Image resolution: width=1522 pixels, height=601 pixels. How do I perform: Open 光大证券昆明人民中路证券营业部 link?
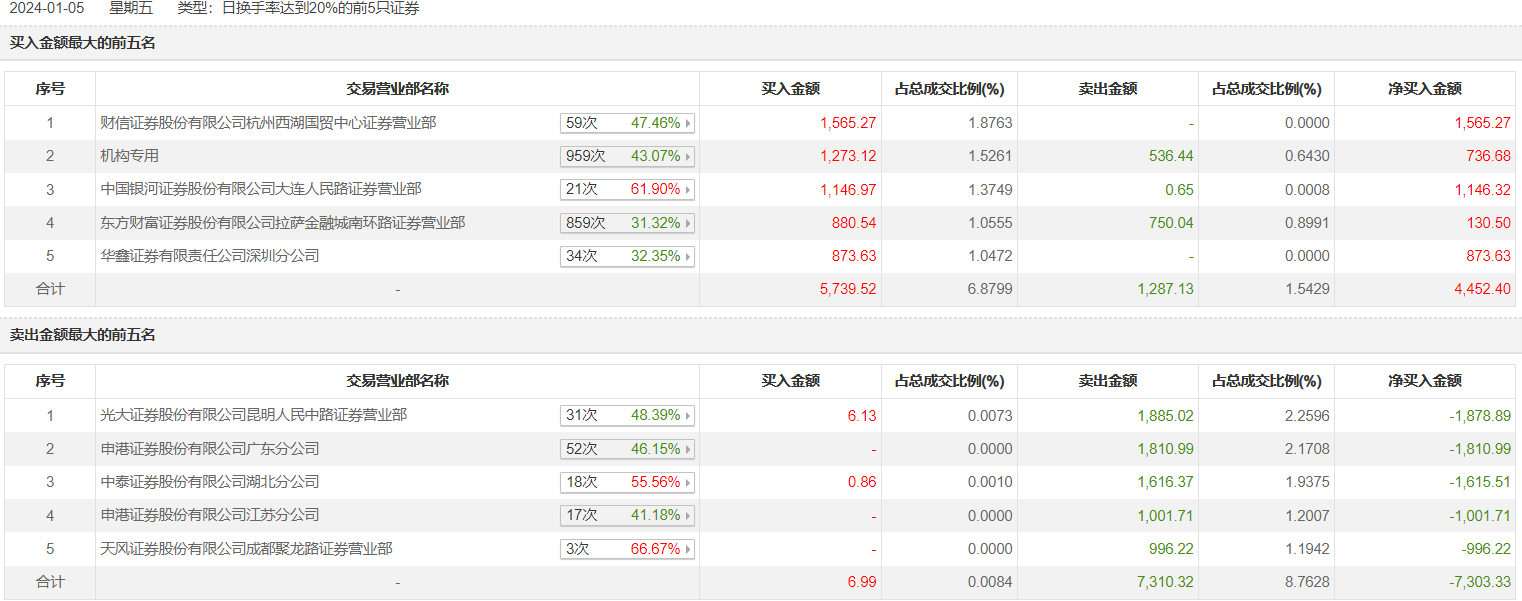[x=254, y=415]
